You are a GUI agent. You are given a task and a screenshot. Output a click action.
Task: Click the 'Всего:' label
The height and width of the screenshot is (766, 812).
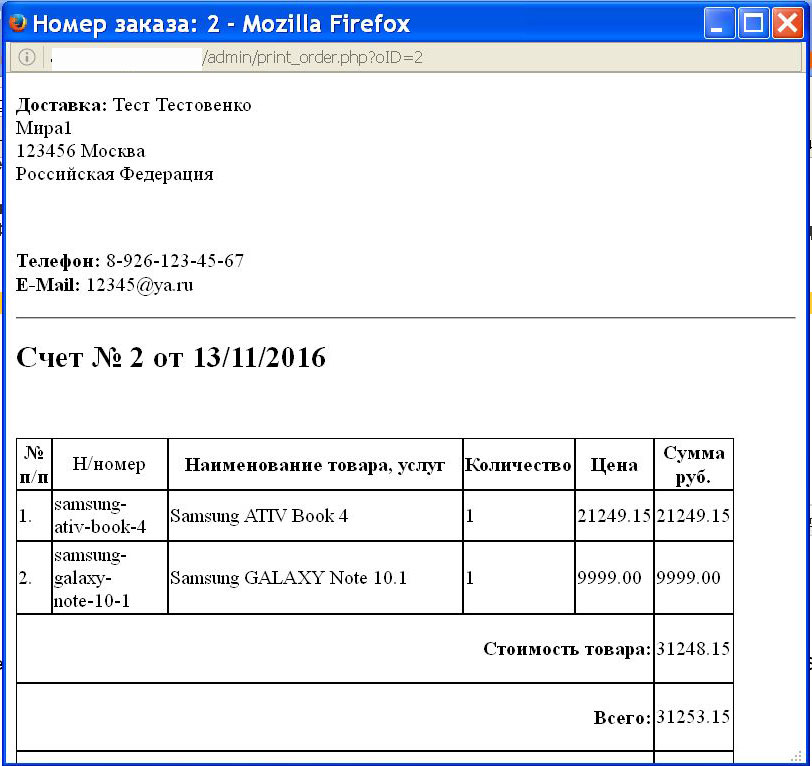click(x=622, y=718)
